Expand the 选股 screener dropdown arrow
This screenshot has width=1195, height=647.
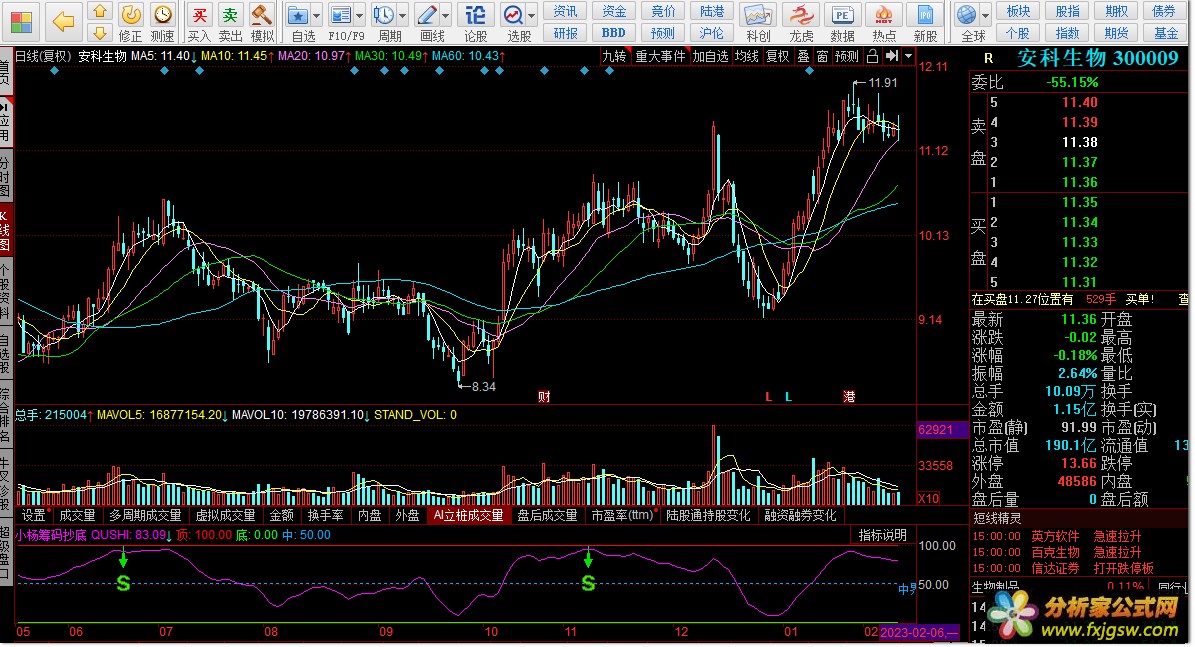click(532, 15)
